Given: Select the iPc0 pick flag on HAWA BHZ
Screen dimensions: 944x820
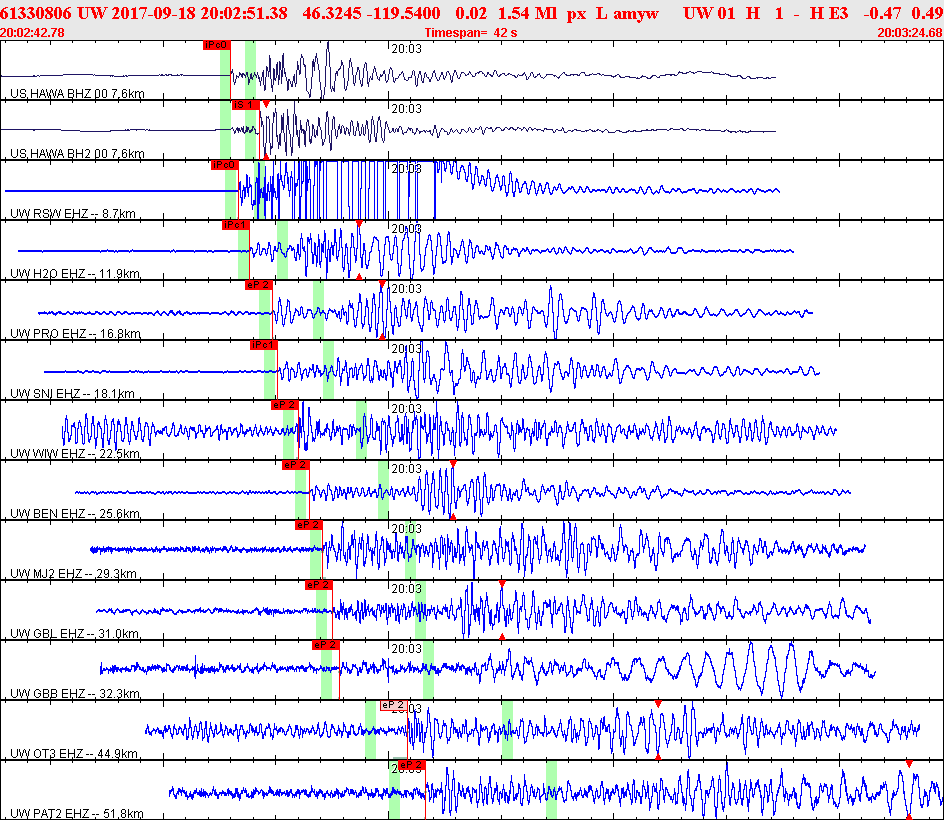Looking at the screenshot, I should point(216,45).
